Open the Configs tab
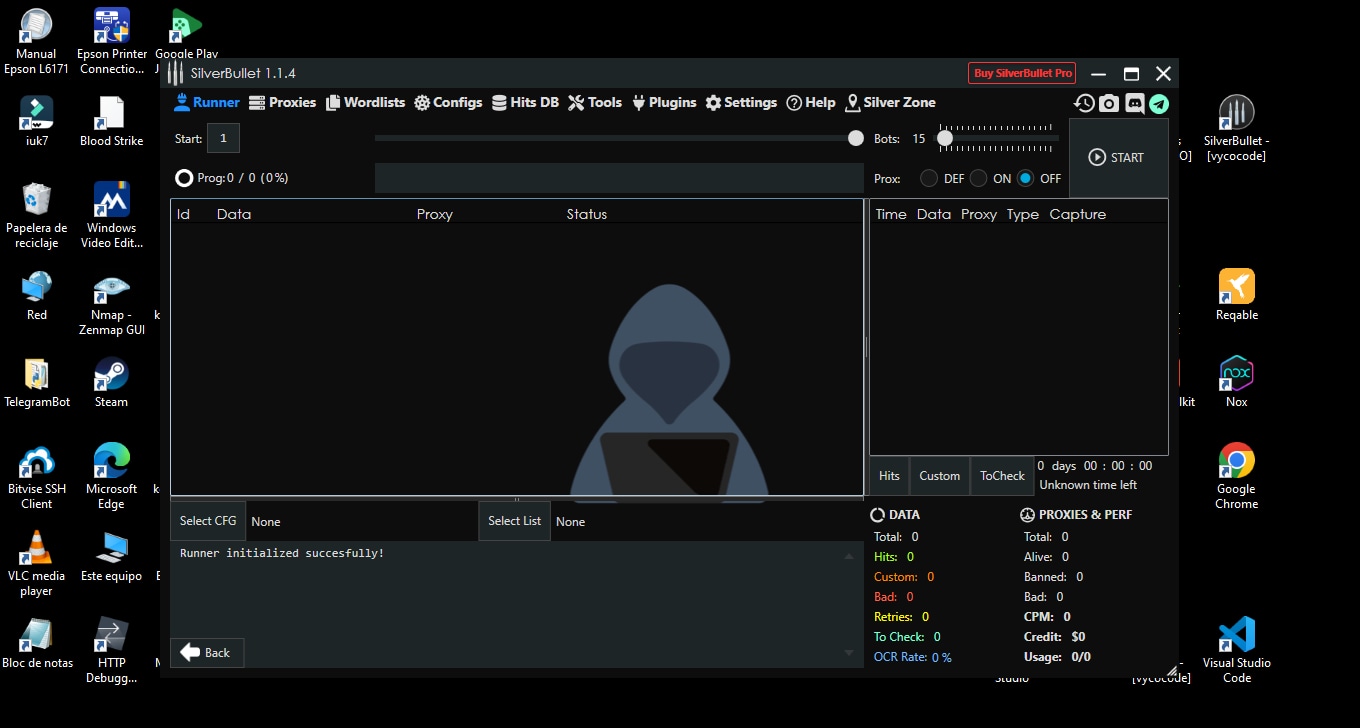This screenshot has width=1360, height=728. (x=448, y=102)
